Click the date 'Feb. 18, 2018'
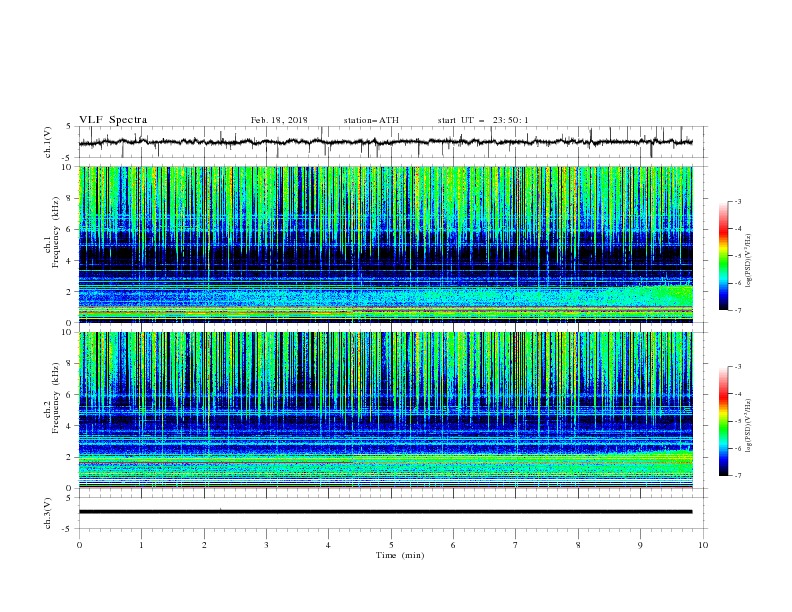The image size is (792, 612). point(279,120)
